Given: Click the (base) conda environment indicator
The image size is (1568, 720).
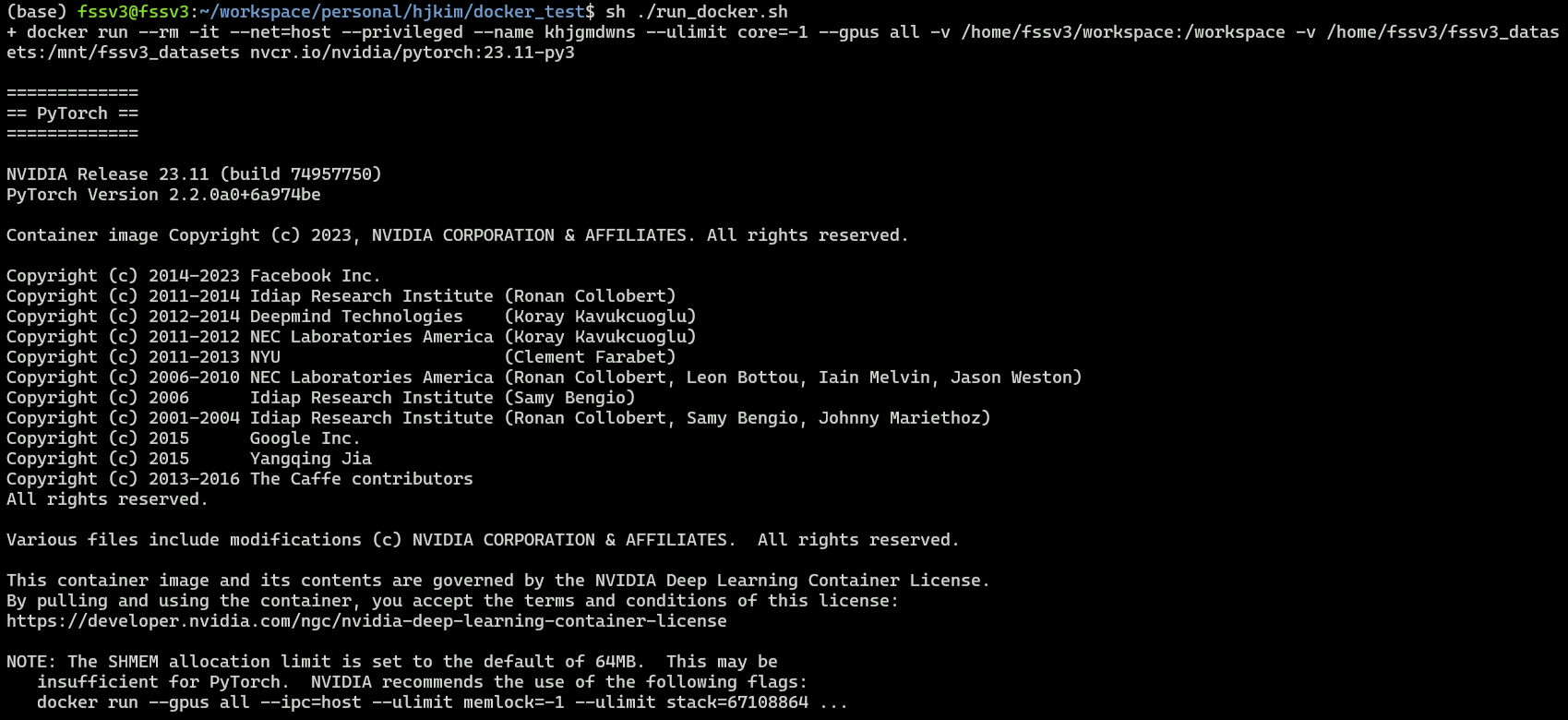Looking at the screenshot, I should click(x=37, y=12).
